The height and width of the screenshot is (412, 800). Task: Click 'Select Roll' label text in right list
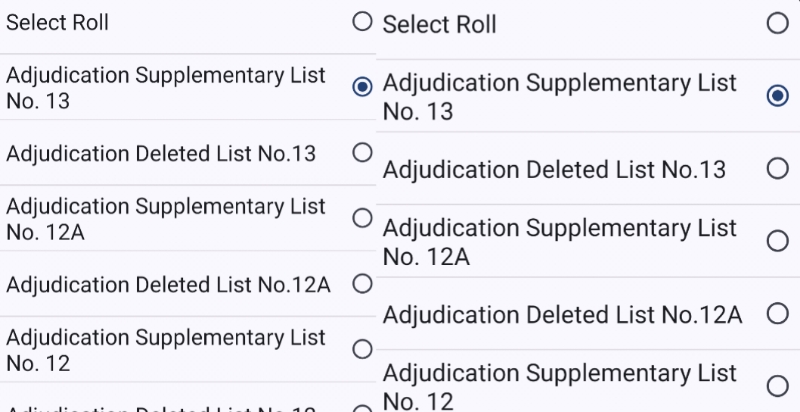point(439,24)
